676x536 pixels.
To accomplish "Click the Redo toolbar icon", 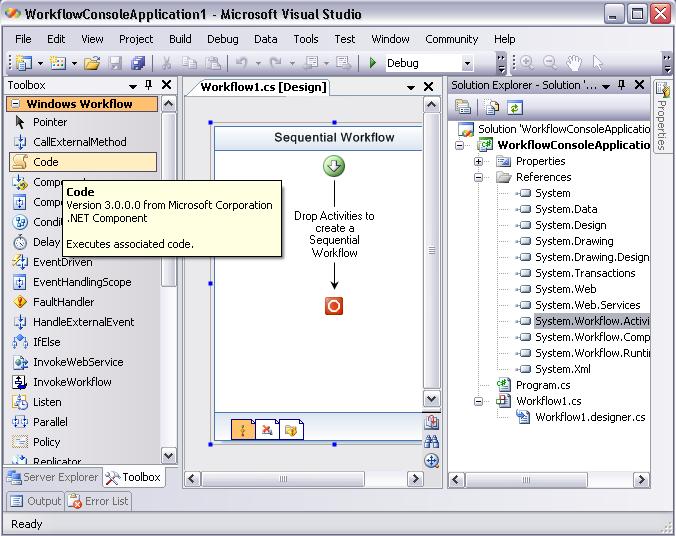I will [275, 63].
